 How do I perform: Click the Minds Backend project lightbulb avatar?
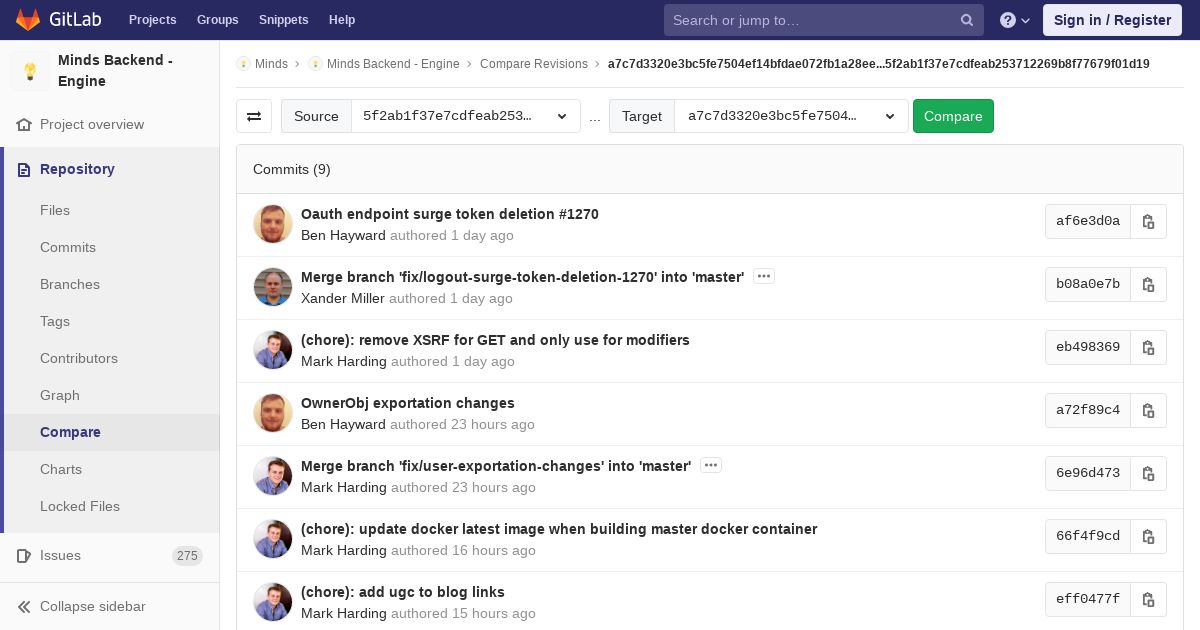click(x=30, y=71)
